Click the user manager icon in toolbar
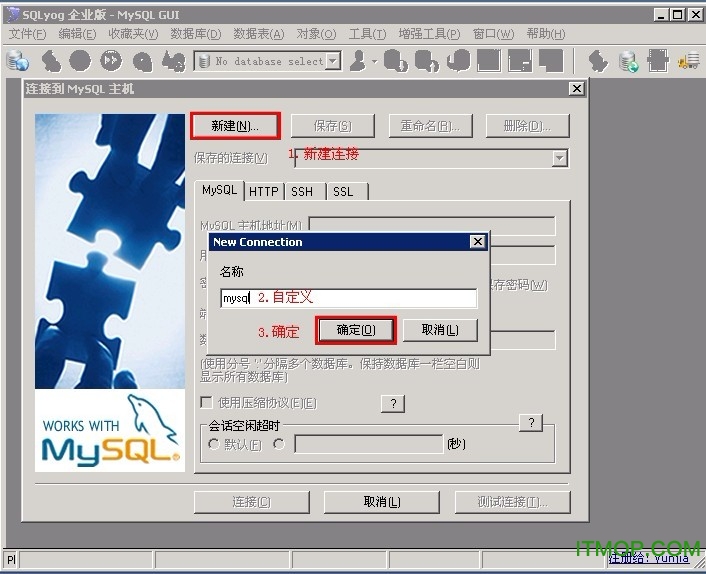 tap(358, 61)
